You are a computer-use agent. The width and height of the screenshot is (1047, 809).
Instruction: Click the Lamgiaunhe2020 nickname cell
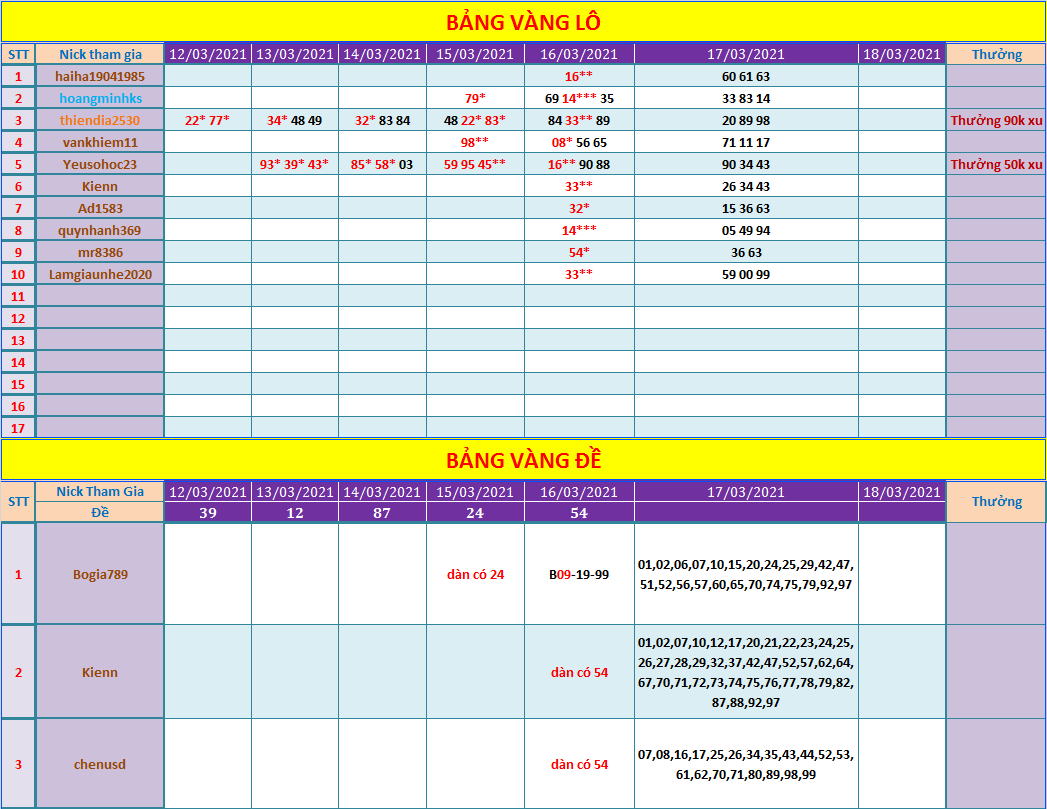100,274
